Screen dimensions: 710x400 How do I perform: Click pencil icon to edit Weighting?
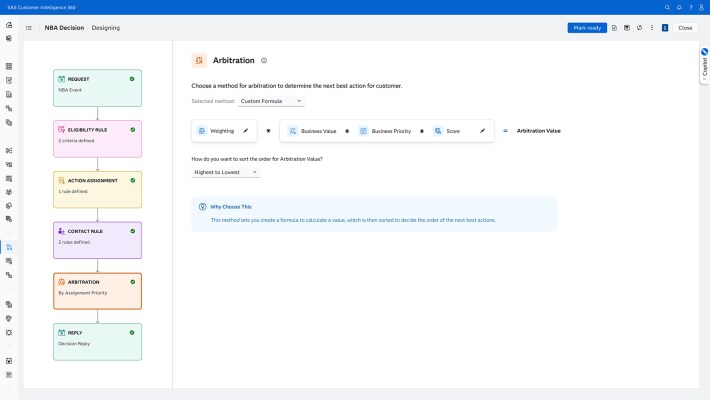[x=246, y=131]
